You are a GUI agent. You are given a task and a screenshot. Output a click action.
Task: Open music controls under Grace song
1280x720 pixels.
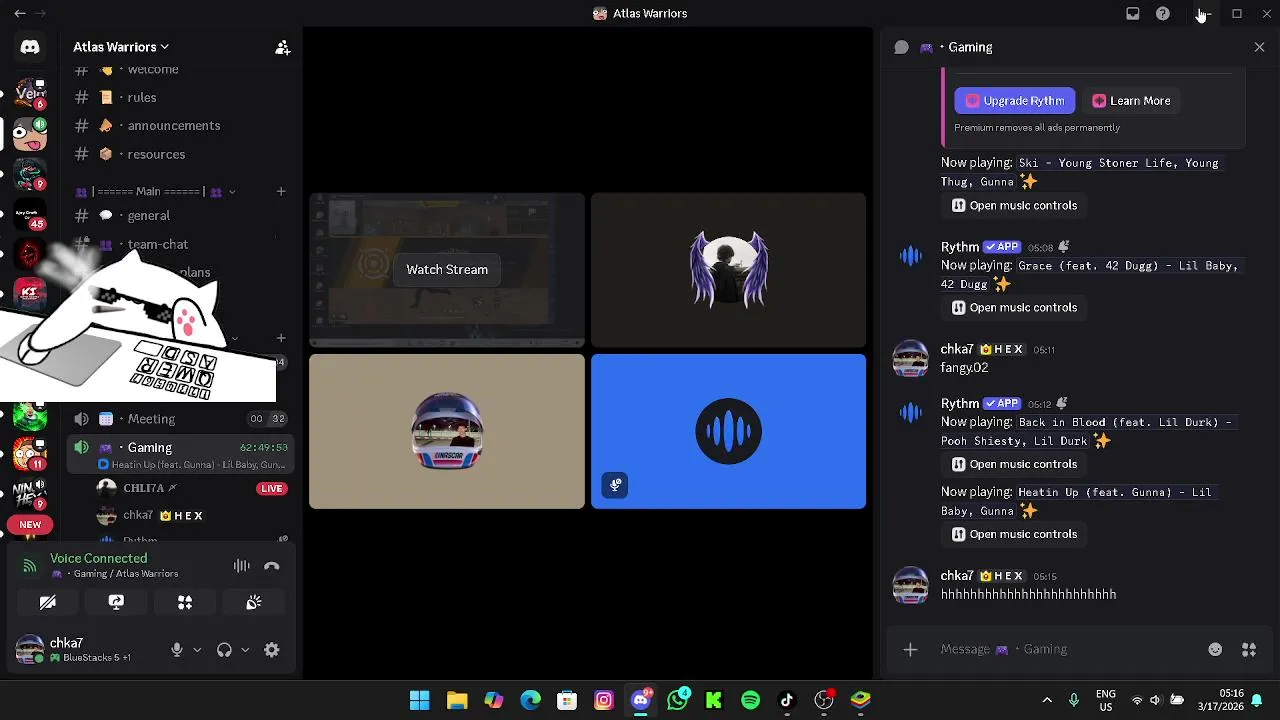1015,307
